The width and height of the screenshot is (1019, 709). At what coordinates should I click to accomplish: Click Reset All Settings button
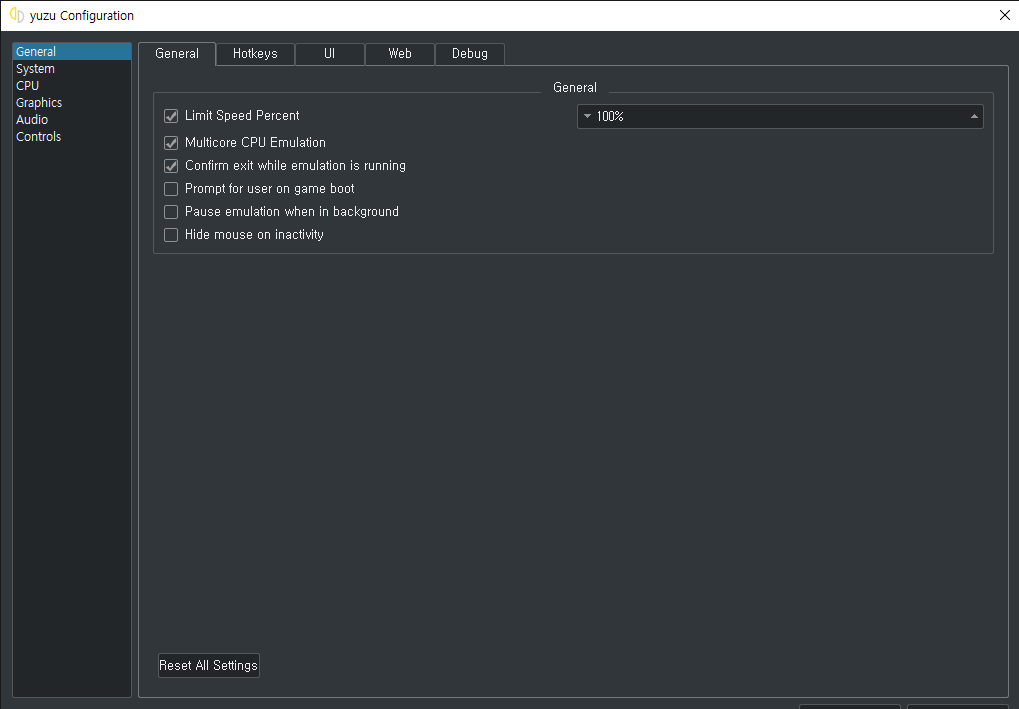209,665
